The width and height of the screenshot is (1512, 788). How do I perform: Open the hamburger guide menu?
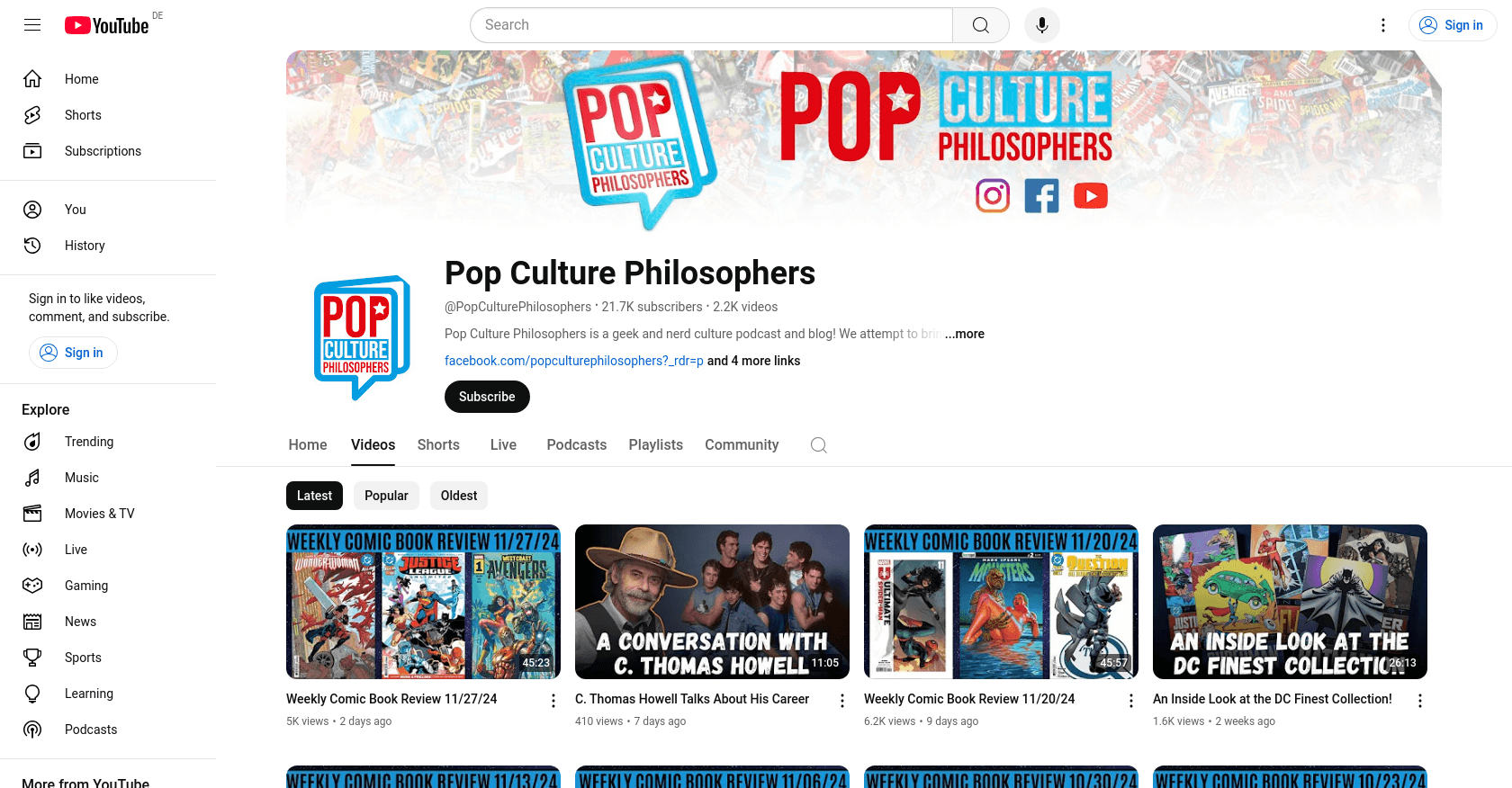point(32,25)
